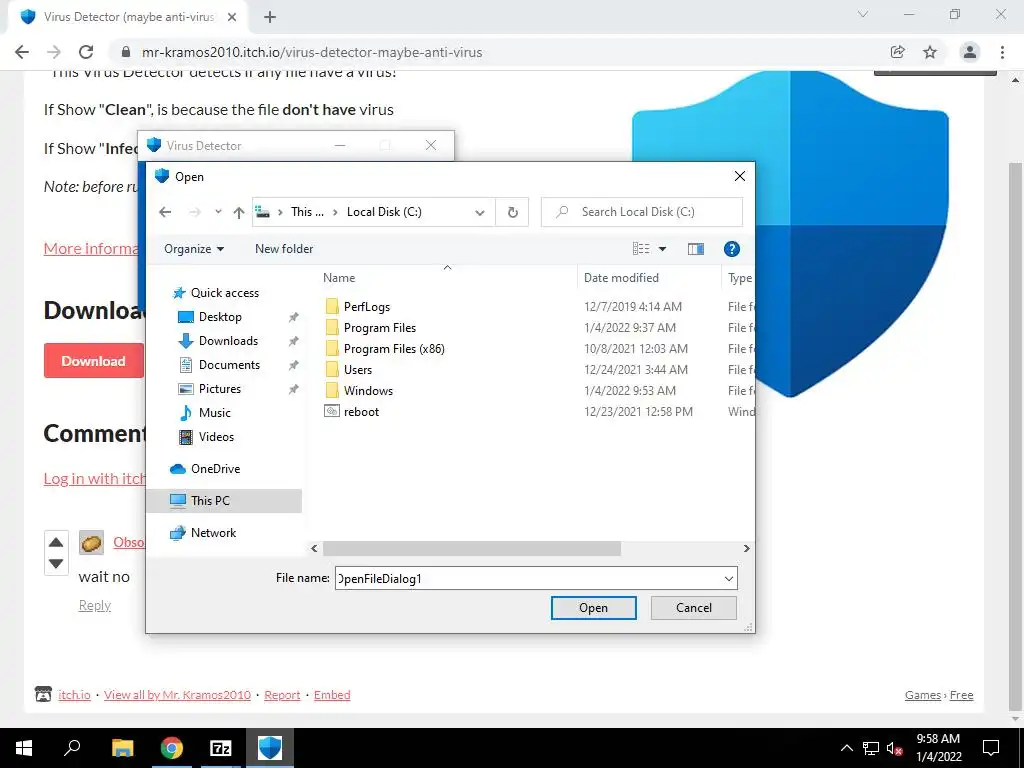The width and height of the screenshot is (1024, 768).
Task: Click the Report link in footer
Action: [282, 695]
